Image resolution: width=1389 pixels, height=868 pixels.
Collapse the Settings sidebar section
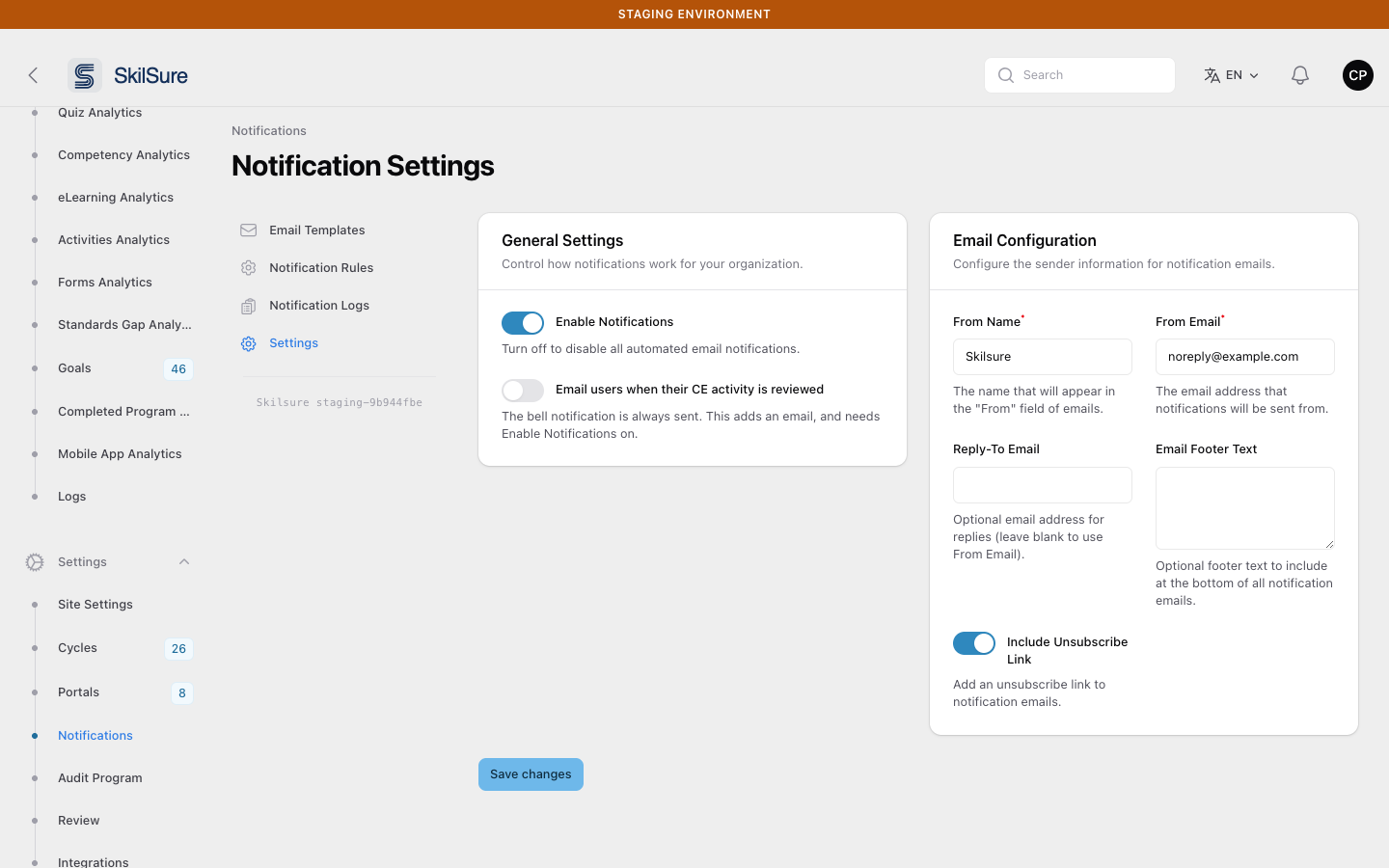[x=184, y=562]
